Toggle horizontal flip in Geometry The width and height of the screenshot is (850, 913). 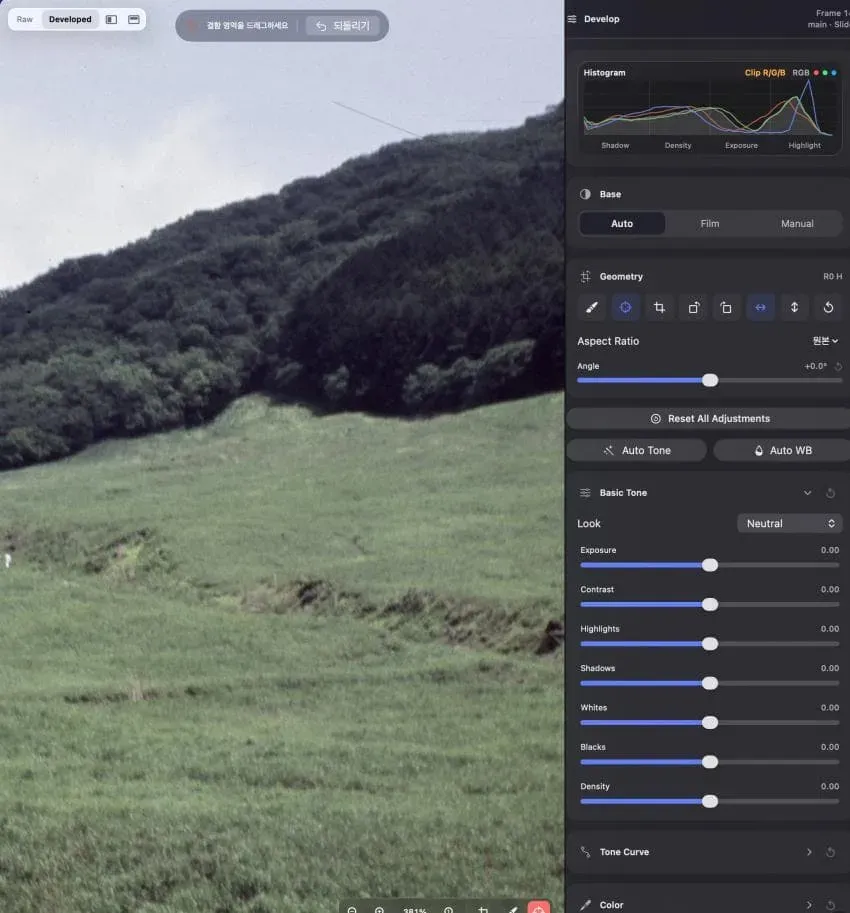pos(760,307)
